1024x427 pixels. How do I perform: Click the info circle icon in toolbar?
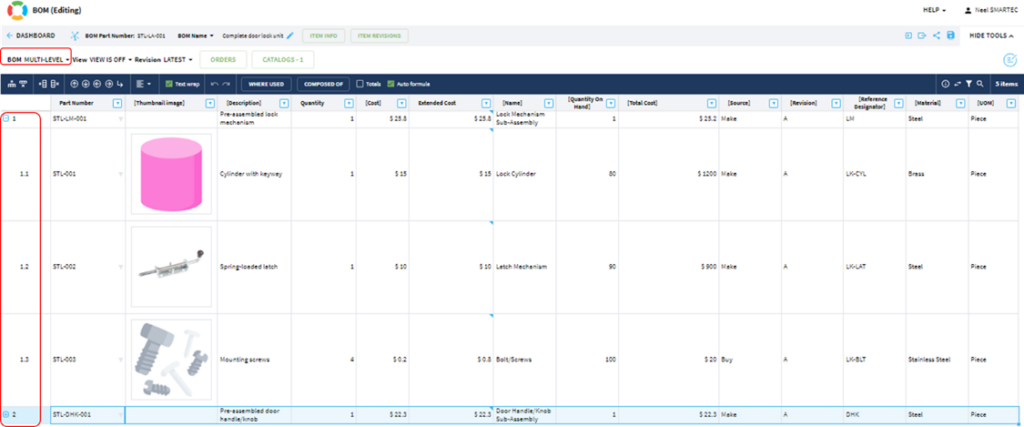click(945, 84)
